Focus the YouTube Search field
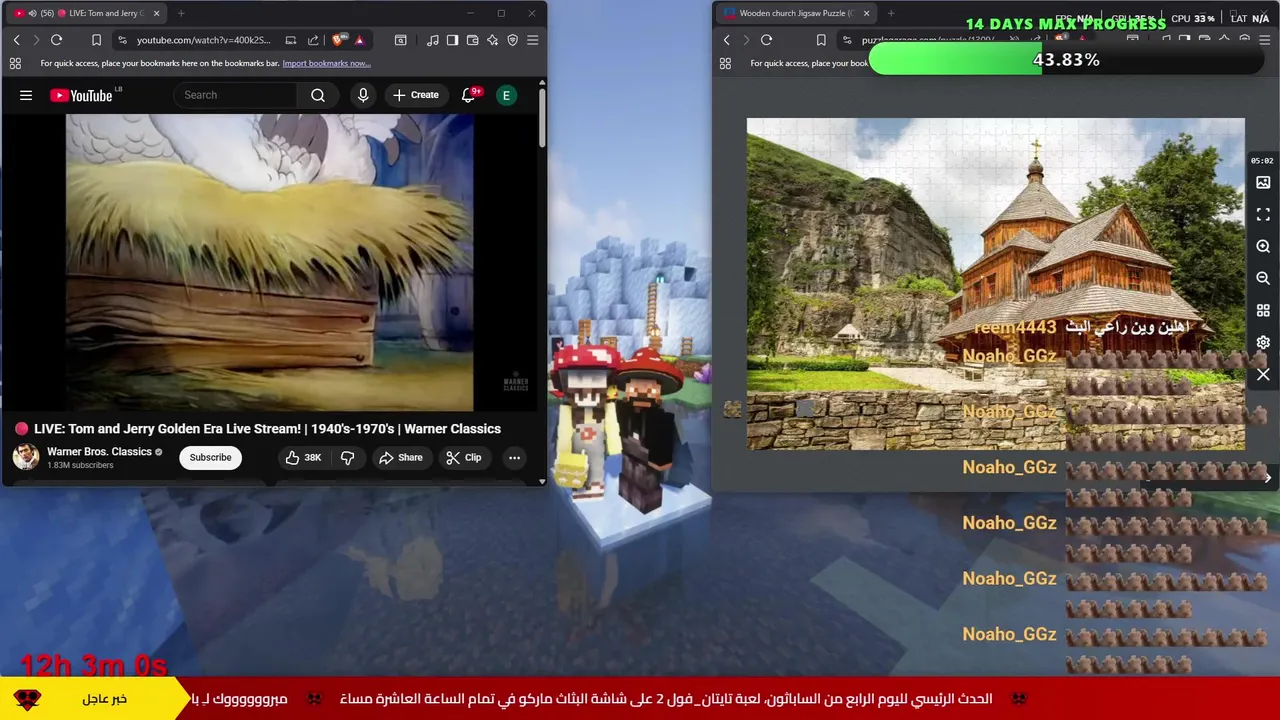This screenshot has height=720, width=1280. tap(235, 95)
